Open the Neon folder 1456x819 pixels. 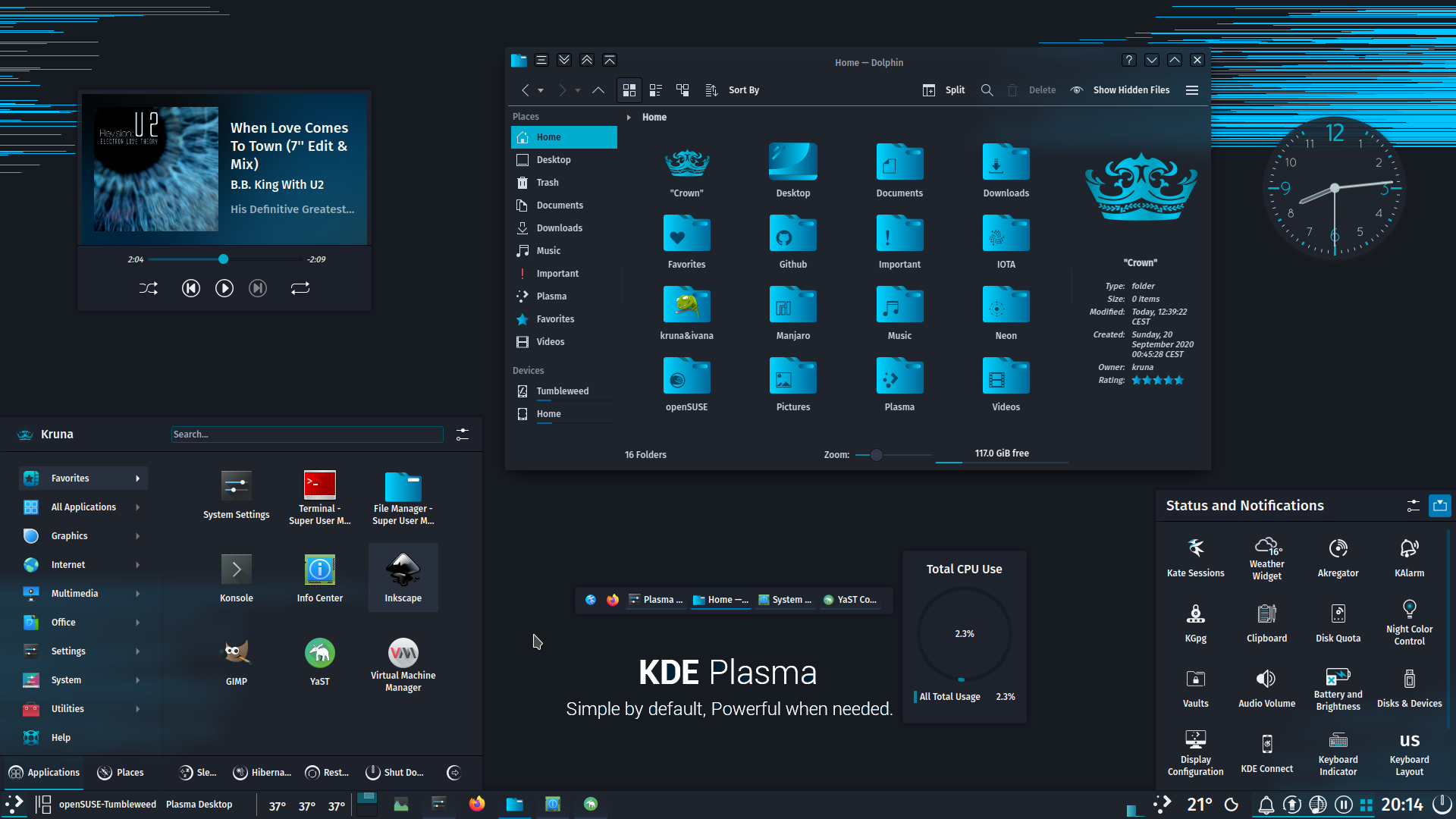coord(1006,313)
